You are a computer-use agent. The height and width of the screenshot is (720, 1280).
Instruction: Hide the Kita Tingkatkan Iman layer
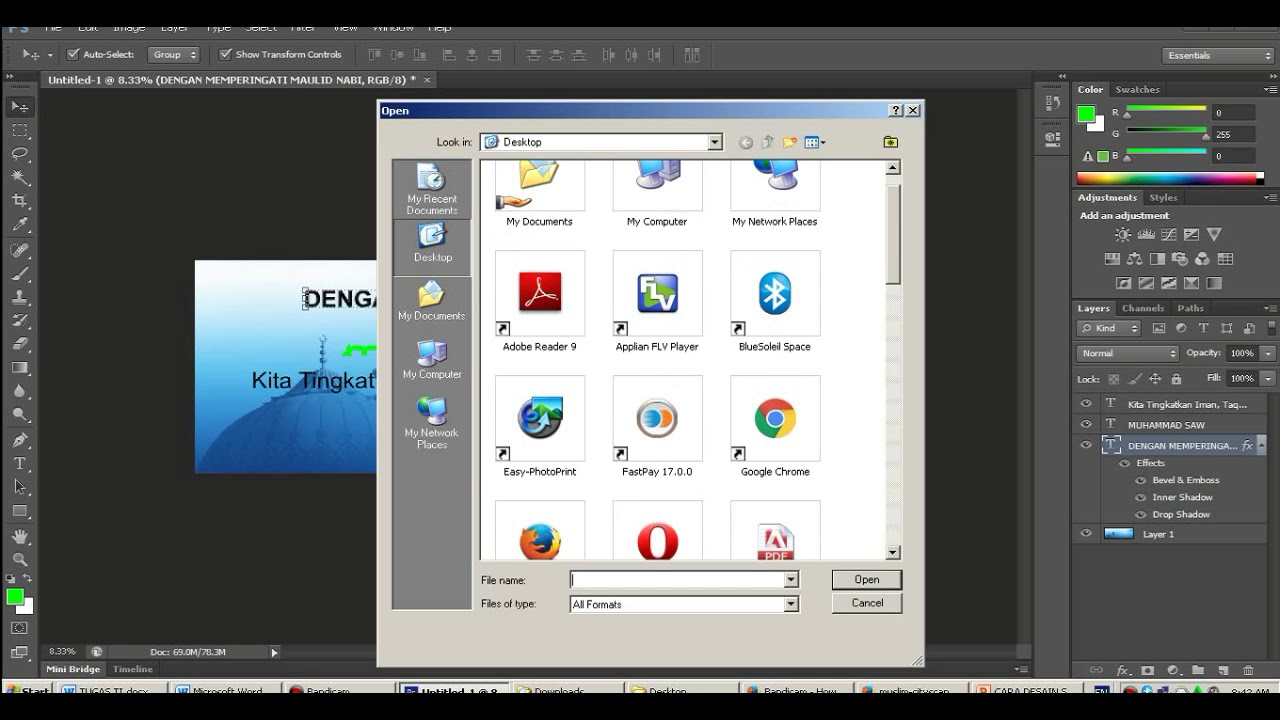(x=1086, y=404)
